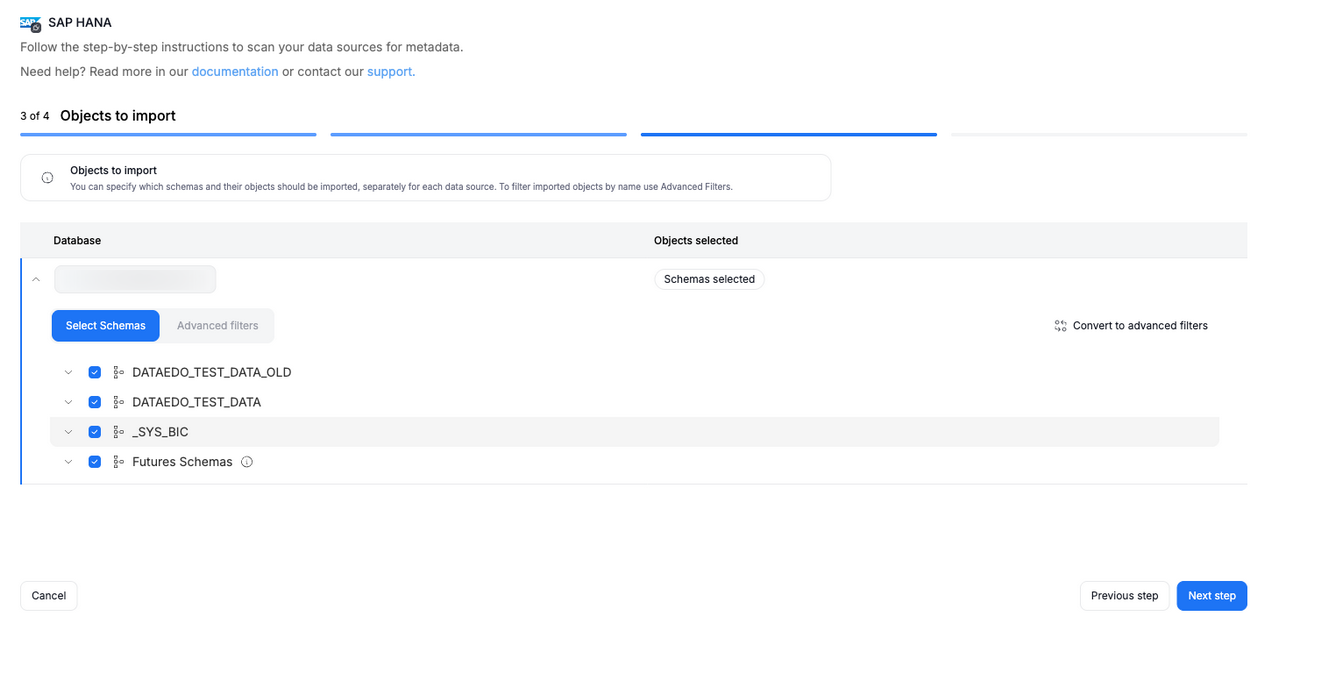Click the info icon in the Objects to import banner
The image size is (1342, 676).
click(47, 178)
